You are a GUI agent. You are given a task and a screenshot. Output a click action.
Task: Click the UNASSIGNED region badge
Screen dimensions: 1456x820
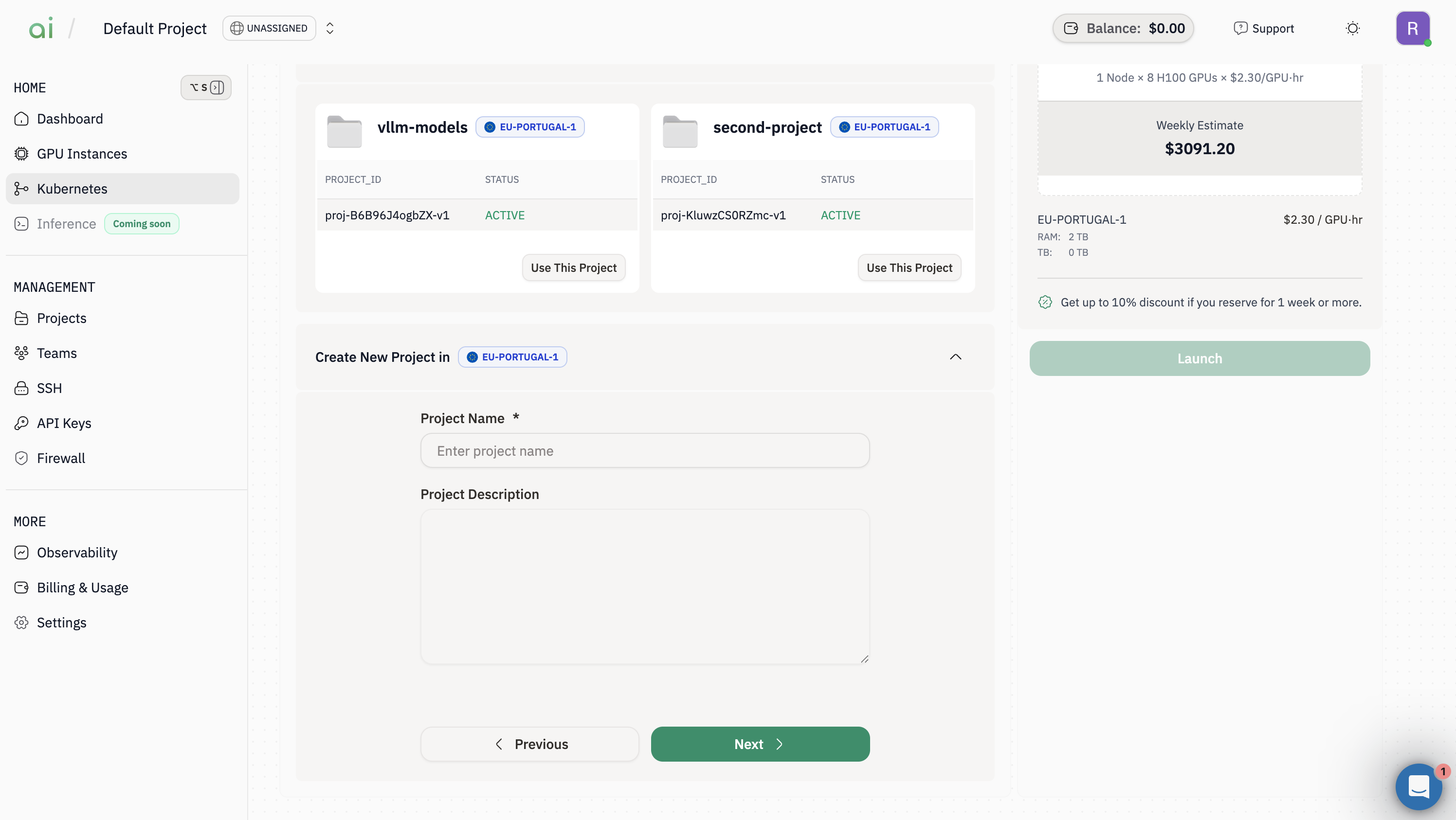click(x=269, y=28)
